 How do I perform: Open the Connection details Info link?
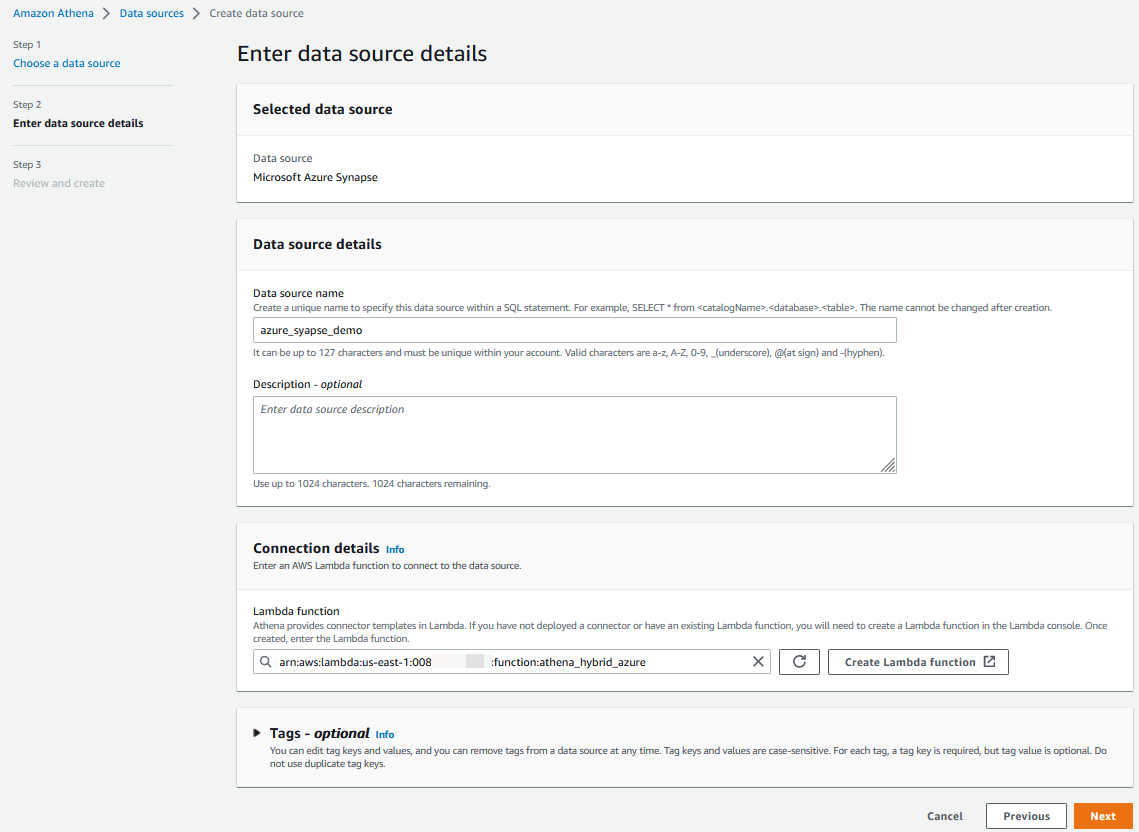coord(395,550)
